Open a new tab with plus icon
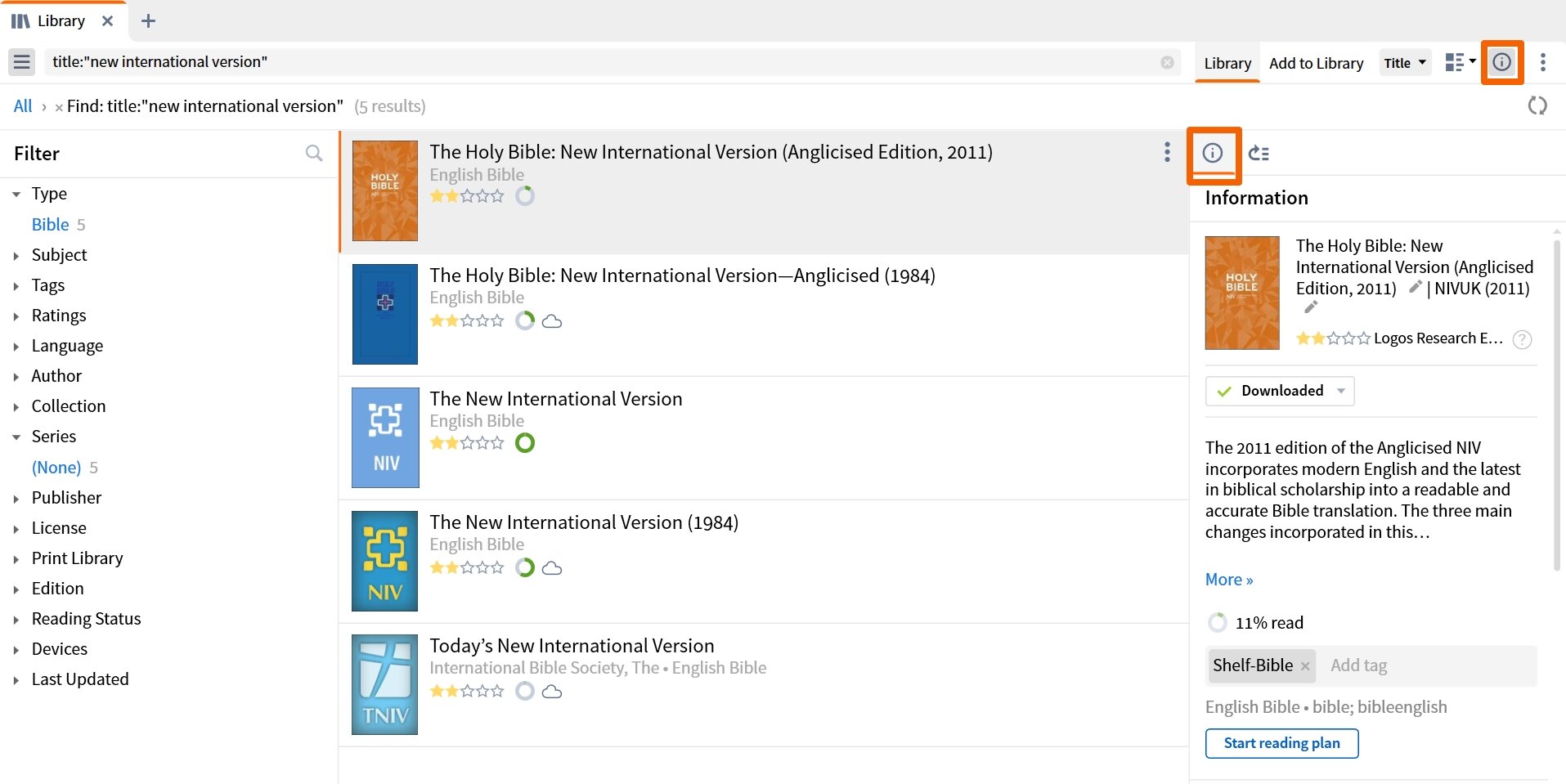The image size is (1566, 784). click(x=148, y=21)
